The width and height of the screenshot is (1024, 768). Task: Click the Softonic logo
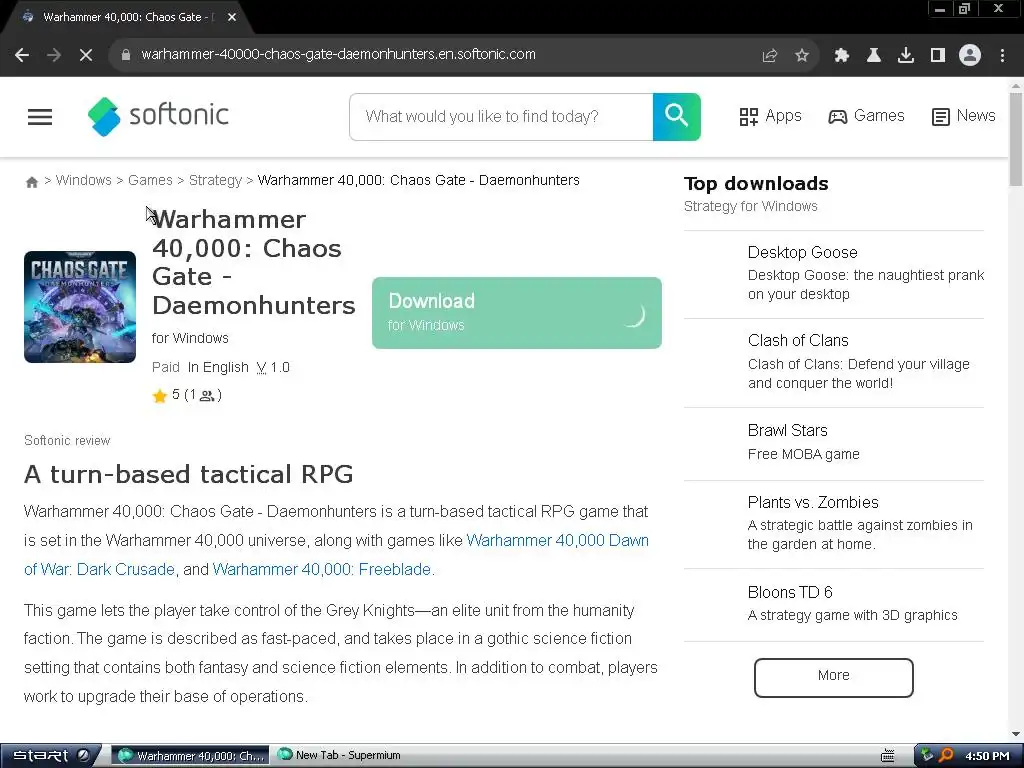[158, 116]
